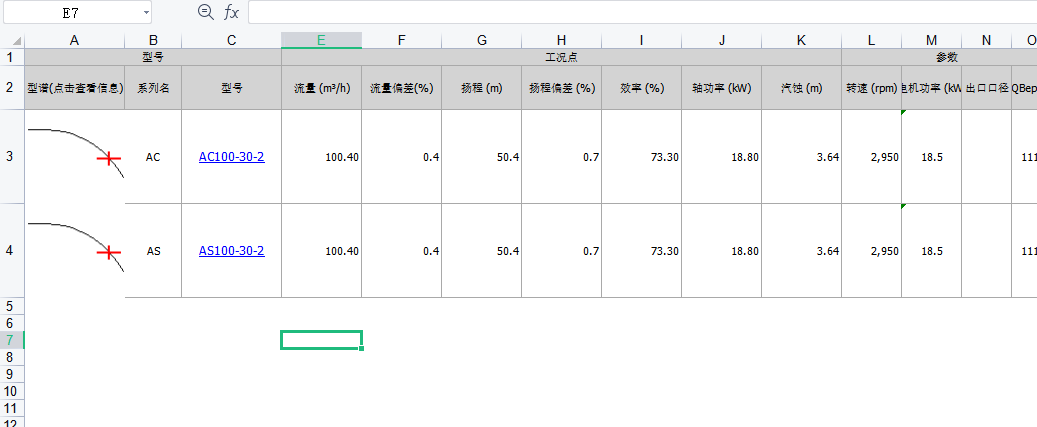
Task: Select column F header
Action: (401, 40)
